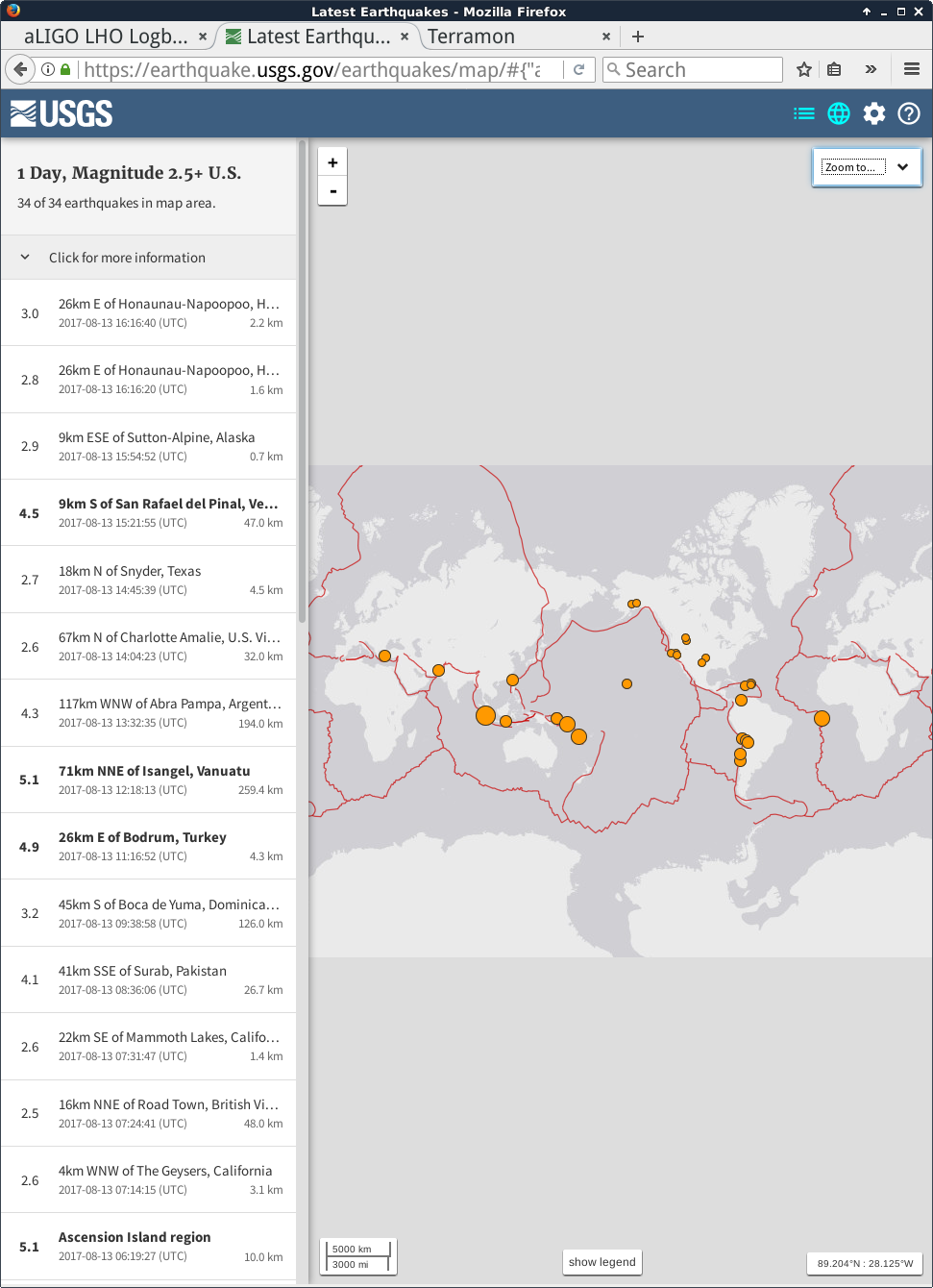The image size is (933, 1288).
Task: Select 22km SE of Mammoth Lakes earthquake
Action: point(149,1046)
